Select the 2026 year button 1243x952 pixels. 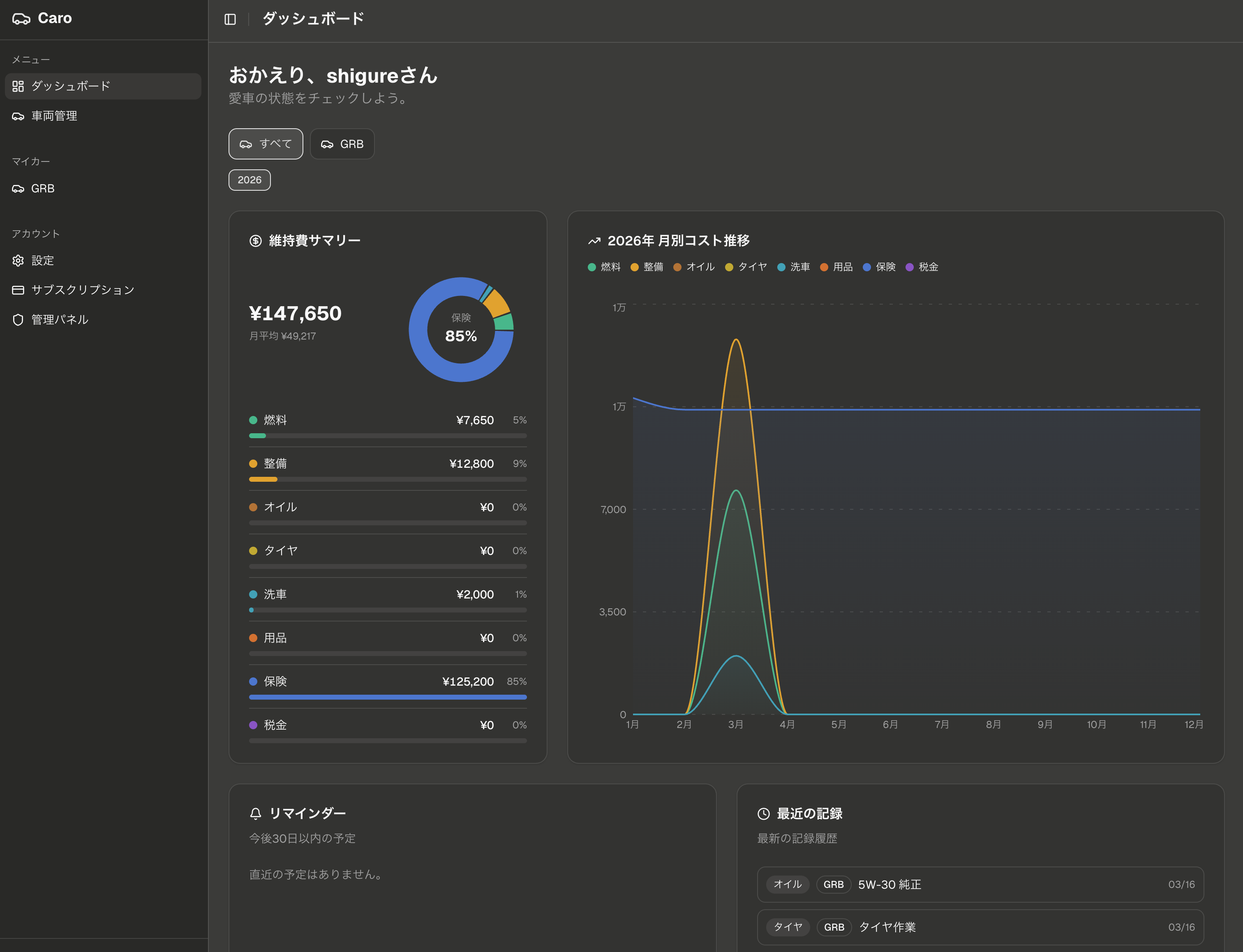(x=249, y=180)
